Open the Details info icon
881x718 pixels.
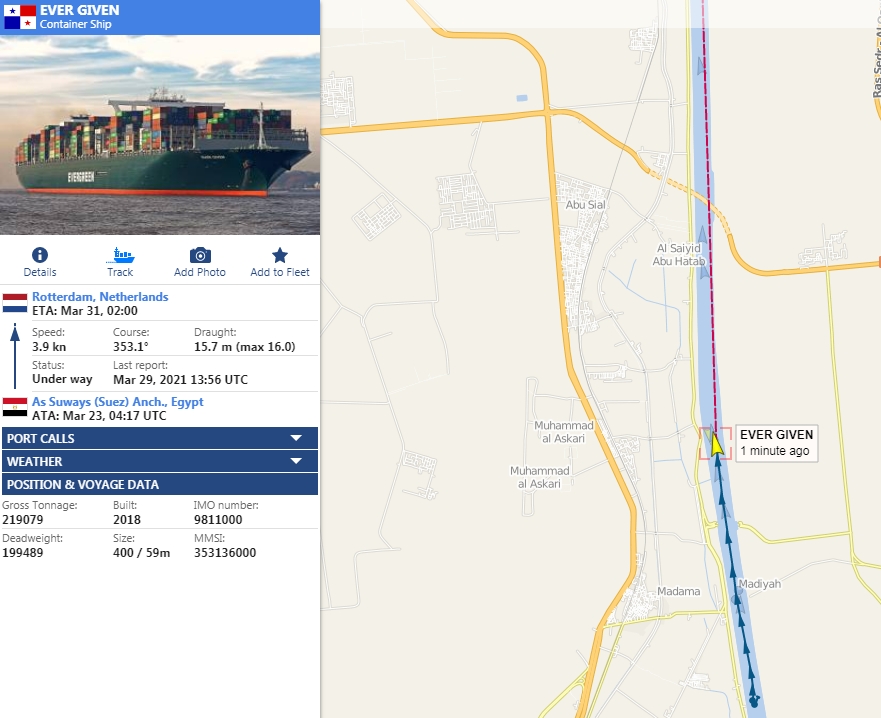coord(40,256)
